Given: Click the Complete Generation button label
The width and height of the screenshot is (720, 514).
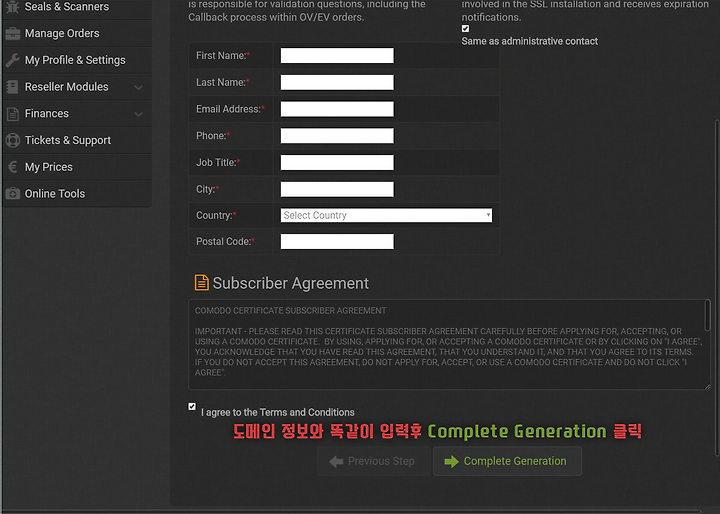Looking at the screenshot, I should coord(515,461).
